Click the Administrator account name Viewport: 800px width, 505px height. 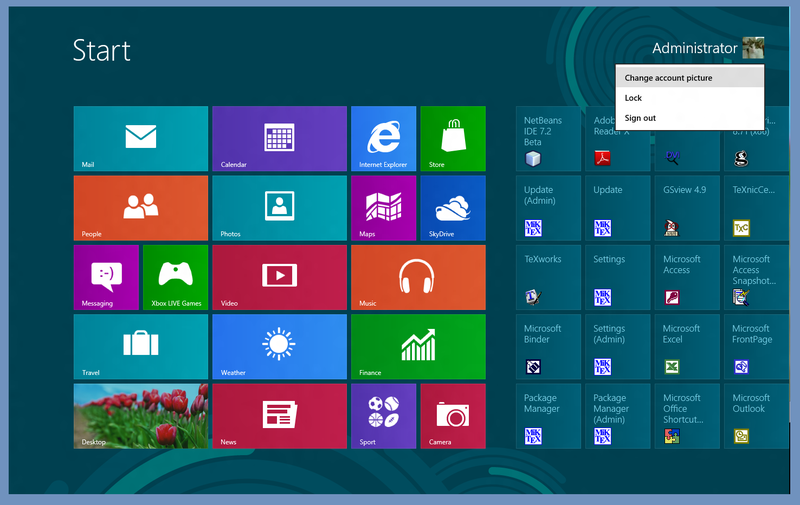(694, 48)
